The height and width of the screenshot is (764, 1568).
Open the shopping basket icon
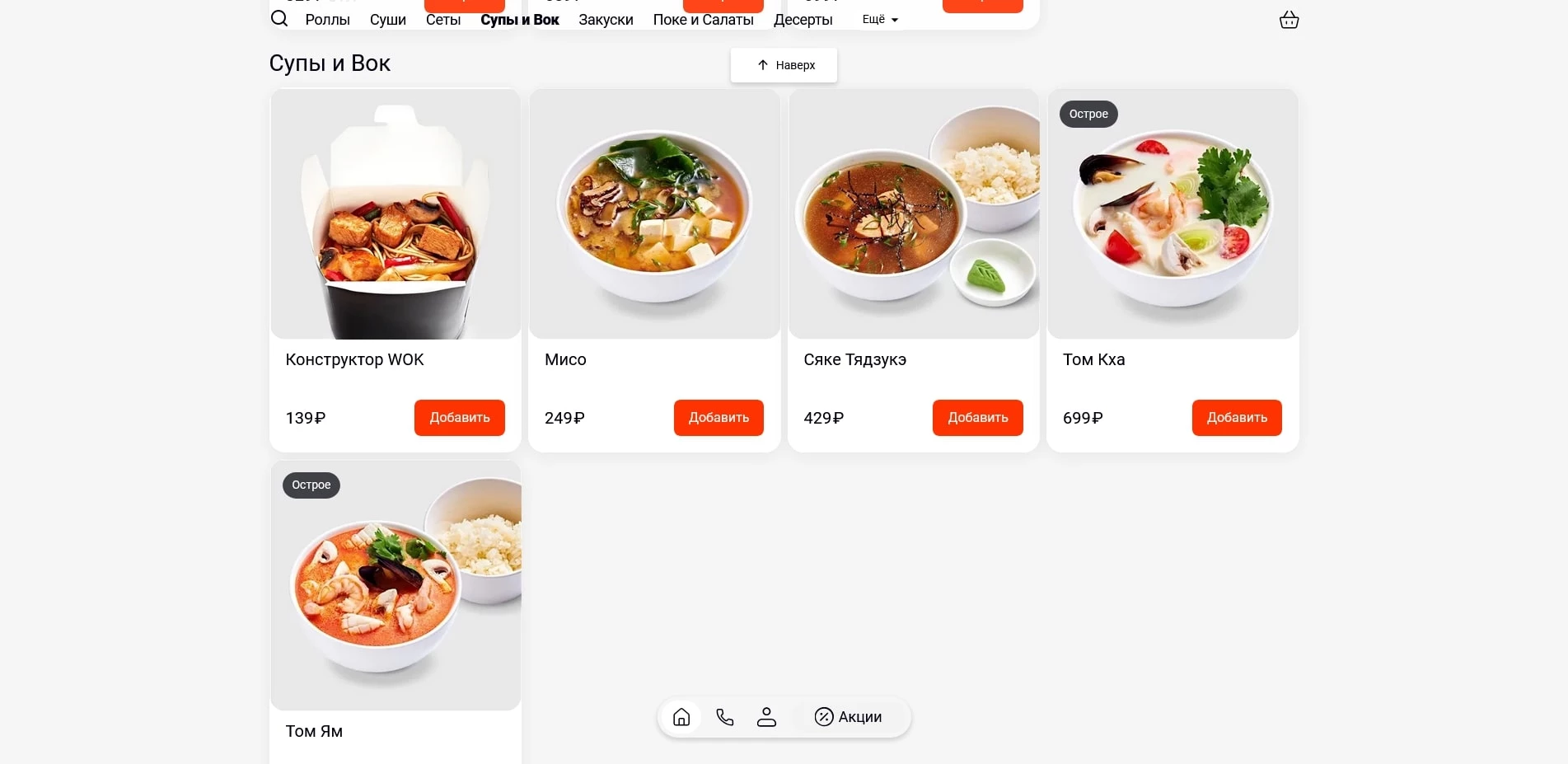pyautogui.click(x=1289, y=20)
